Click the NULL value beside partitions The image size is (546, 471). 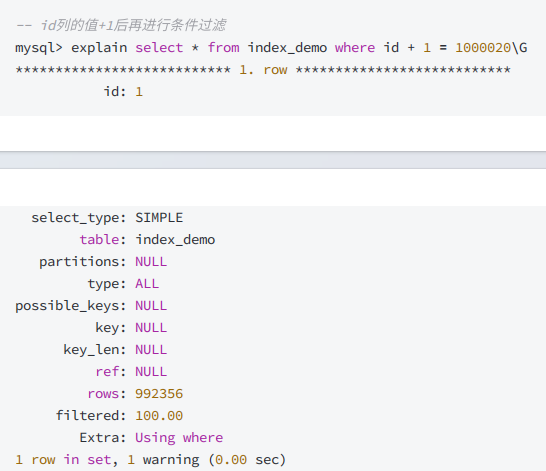[x=151, y=262]
